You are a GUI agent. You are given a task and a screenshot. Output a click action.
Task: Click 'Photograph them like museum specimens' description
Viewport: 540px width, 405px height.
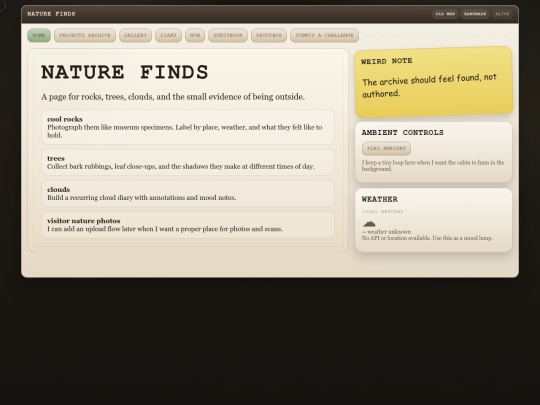pyautogui.click(x=185, y=131)
